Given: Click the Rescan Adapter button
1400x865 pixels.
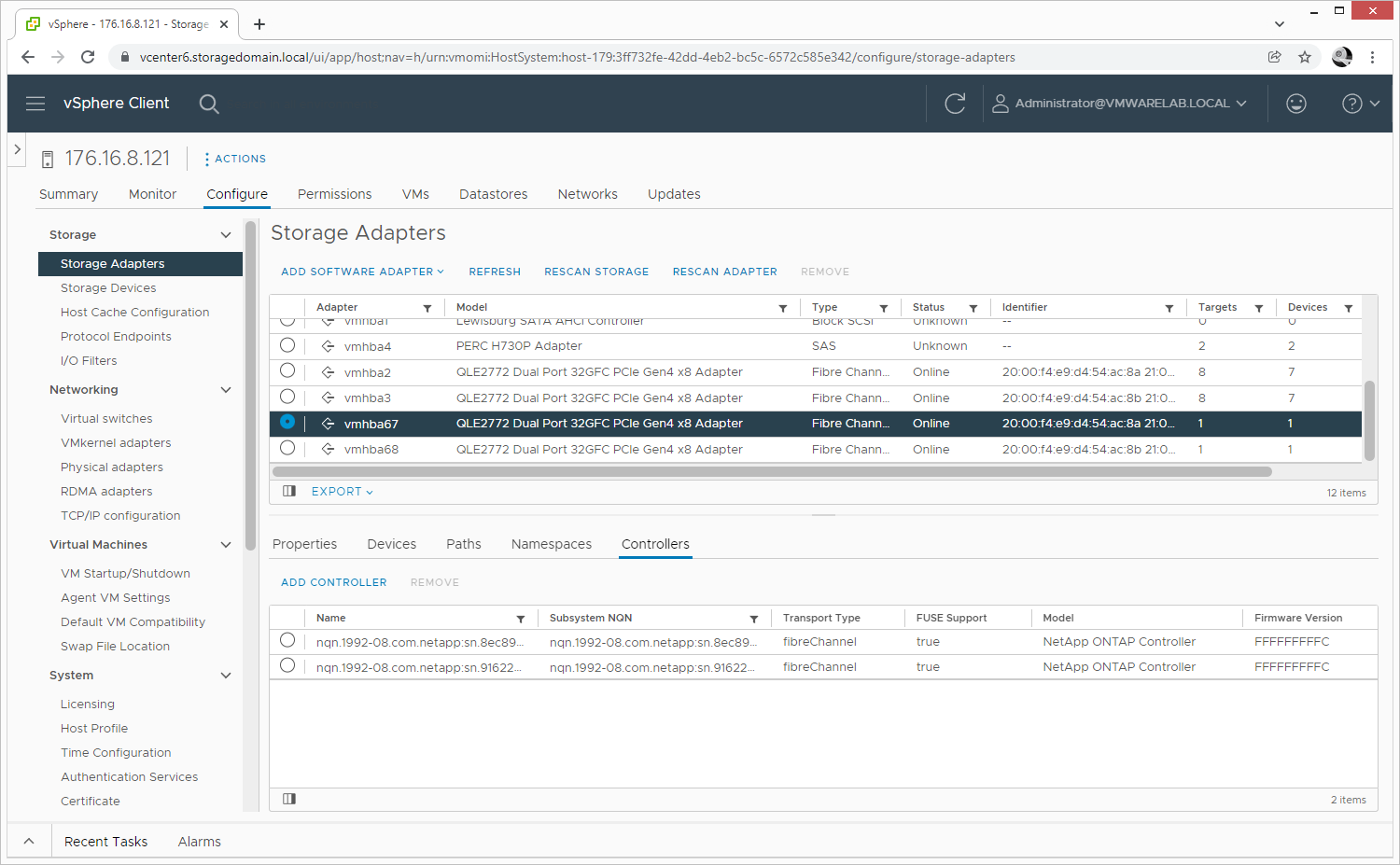Looking at the screenshot, I should (x=725, y=272).
